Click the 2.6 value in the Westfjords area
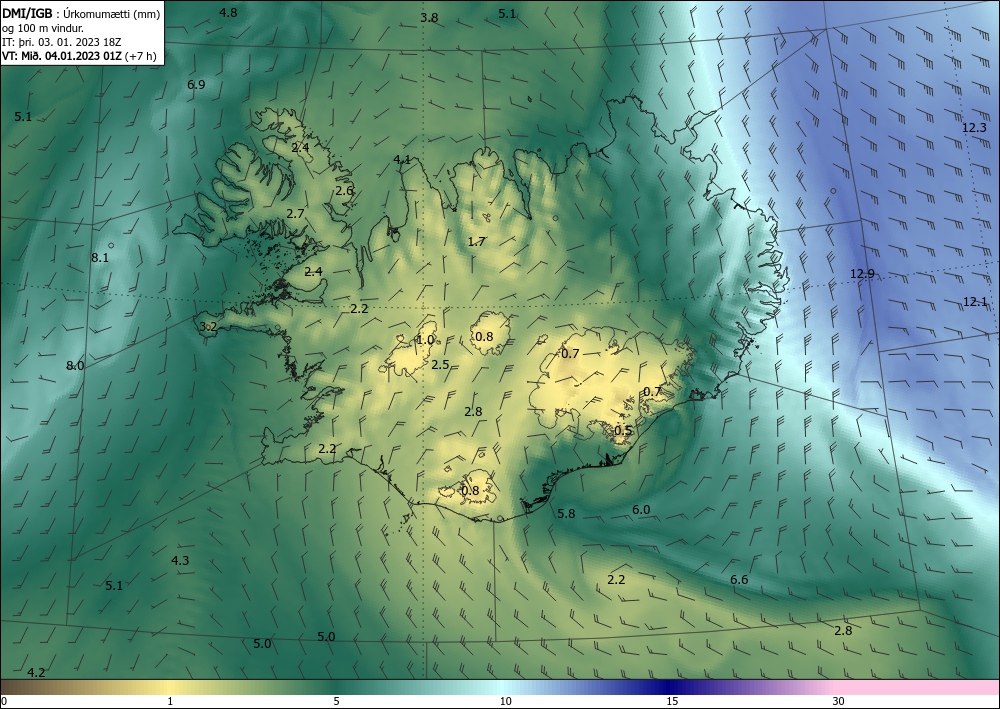This screenshot has width=1000, height=709. click(344, 191)
